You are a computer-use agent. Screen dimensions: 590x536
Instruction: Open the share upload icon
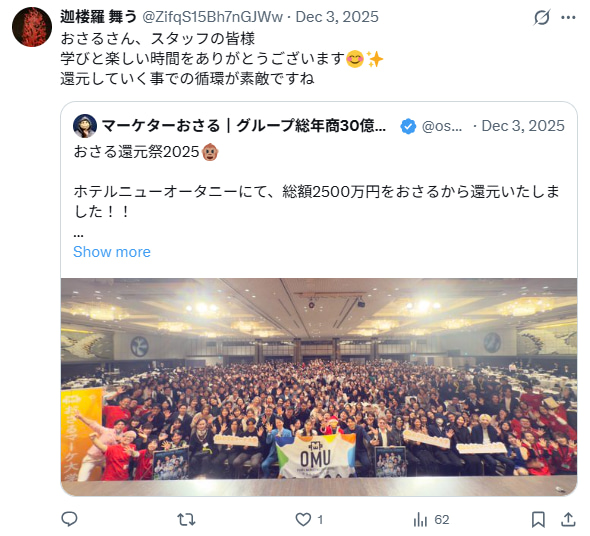point(568,519)
